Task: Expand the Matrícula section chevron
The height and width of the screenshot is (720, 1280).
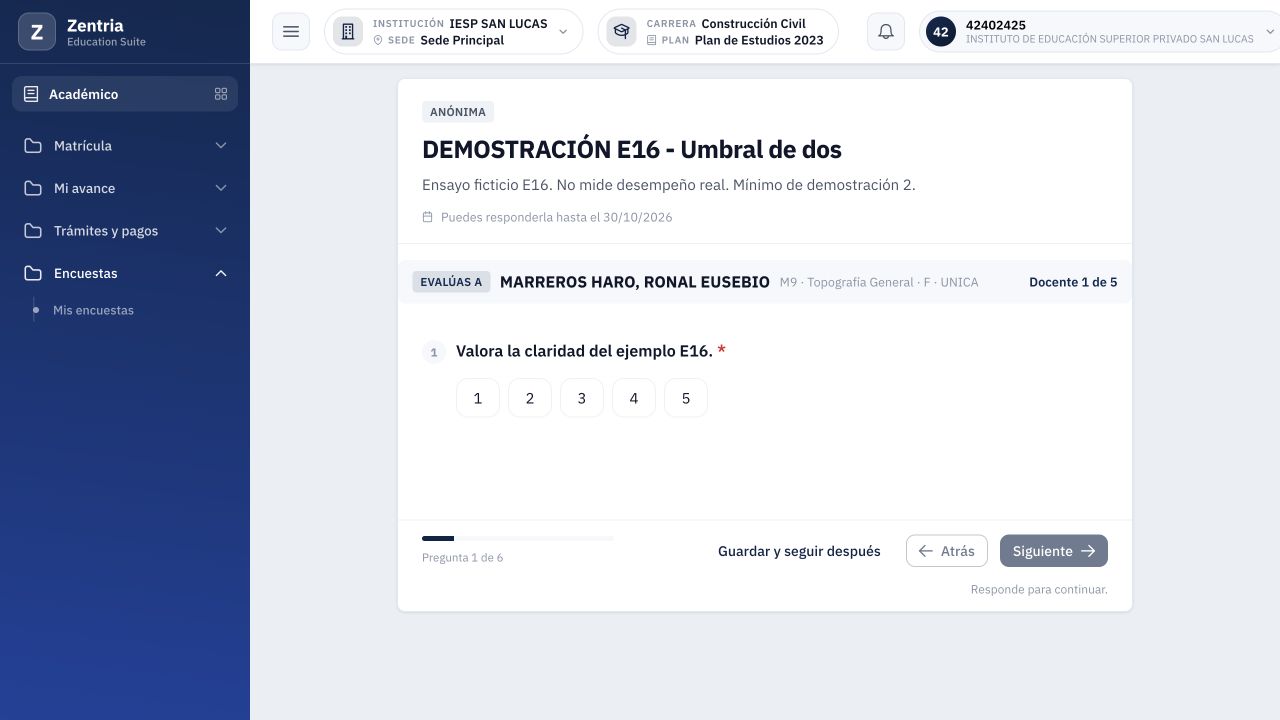Action: [221, 146]
